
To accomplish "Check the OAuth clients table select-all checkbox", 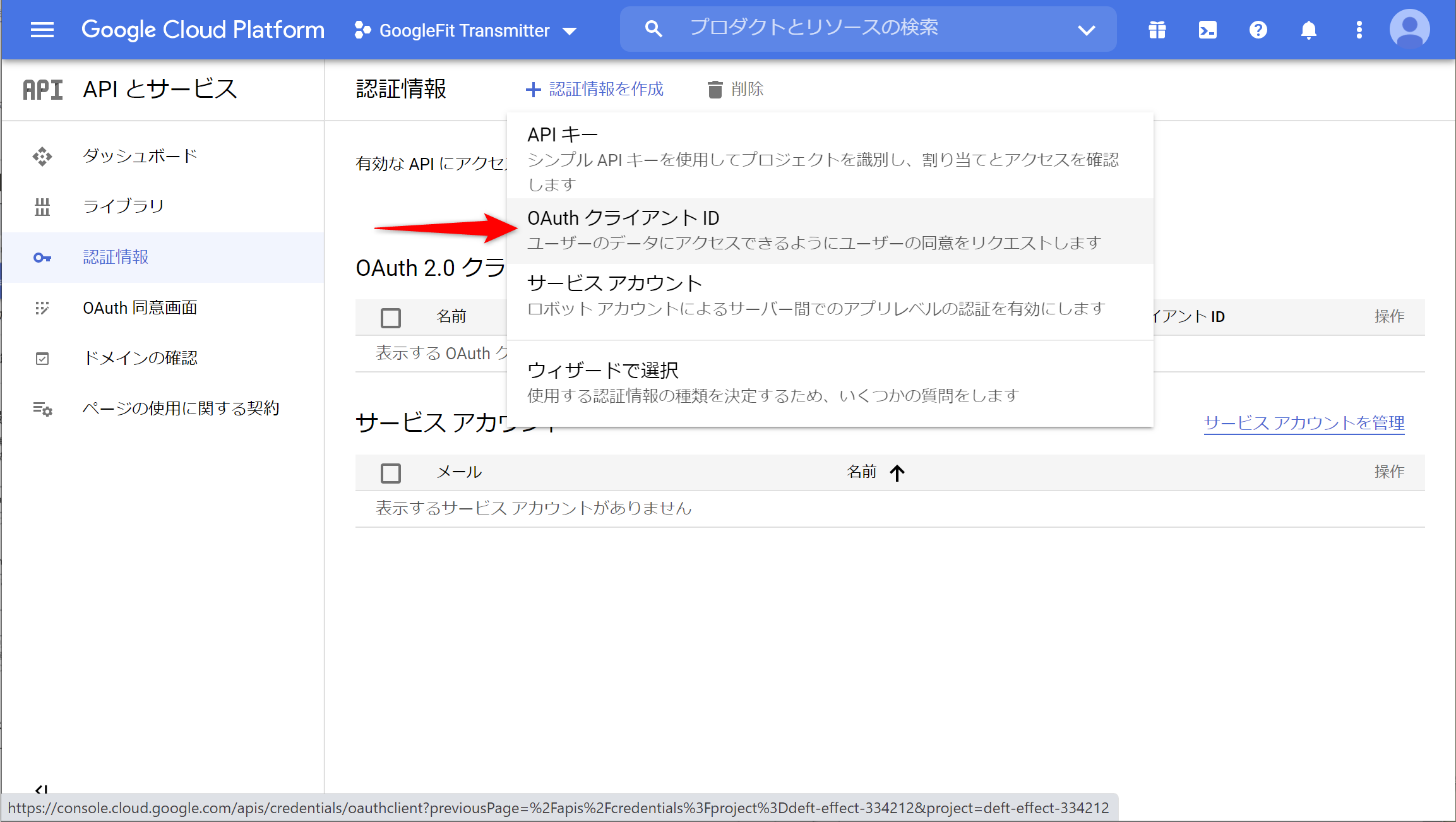I will click(x=391, y=318).
